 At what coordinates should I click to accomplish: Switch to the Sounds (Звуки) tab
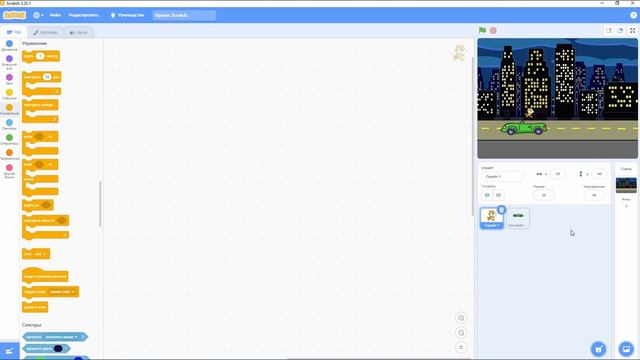coord(78,32)
